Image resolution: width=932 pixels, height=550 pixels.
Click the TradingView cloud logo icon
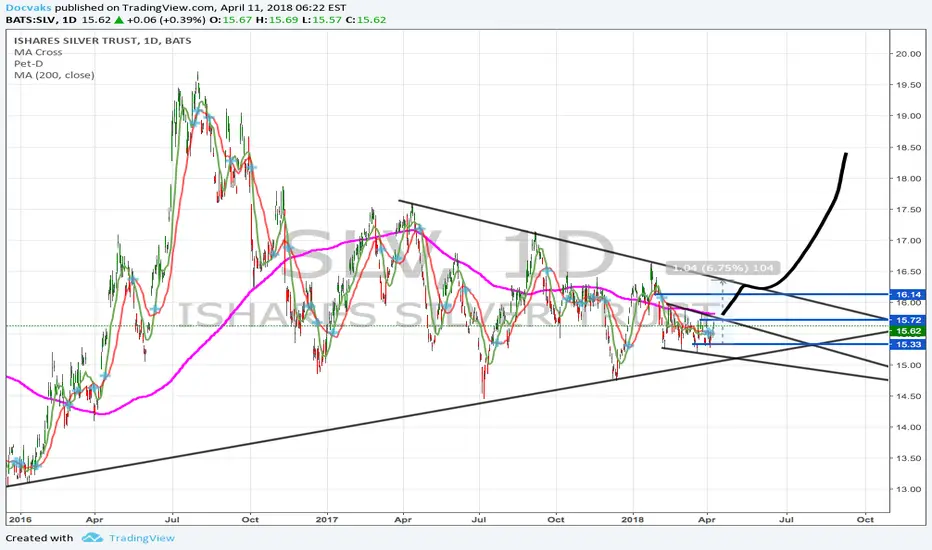93,538
